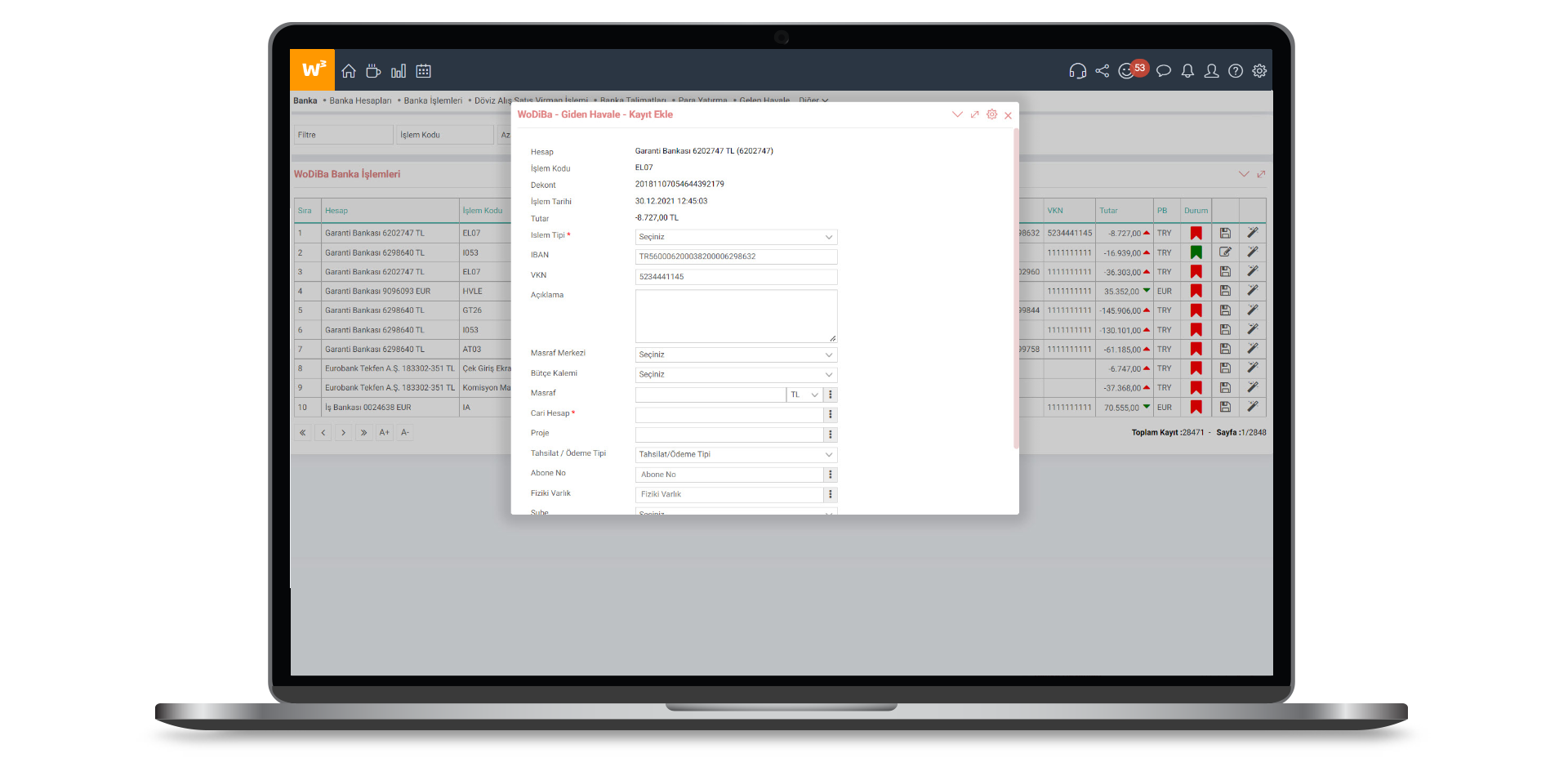1568x767 pixels.
Task: Close the Giden Havale dialog
Action: (1009, 115)
